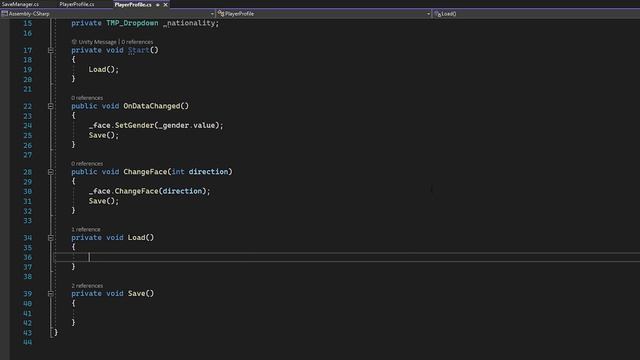Viewport: 640px width, 360px height.
Task: Click _nationality field name on line 15
Action: (189, 23)
